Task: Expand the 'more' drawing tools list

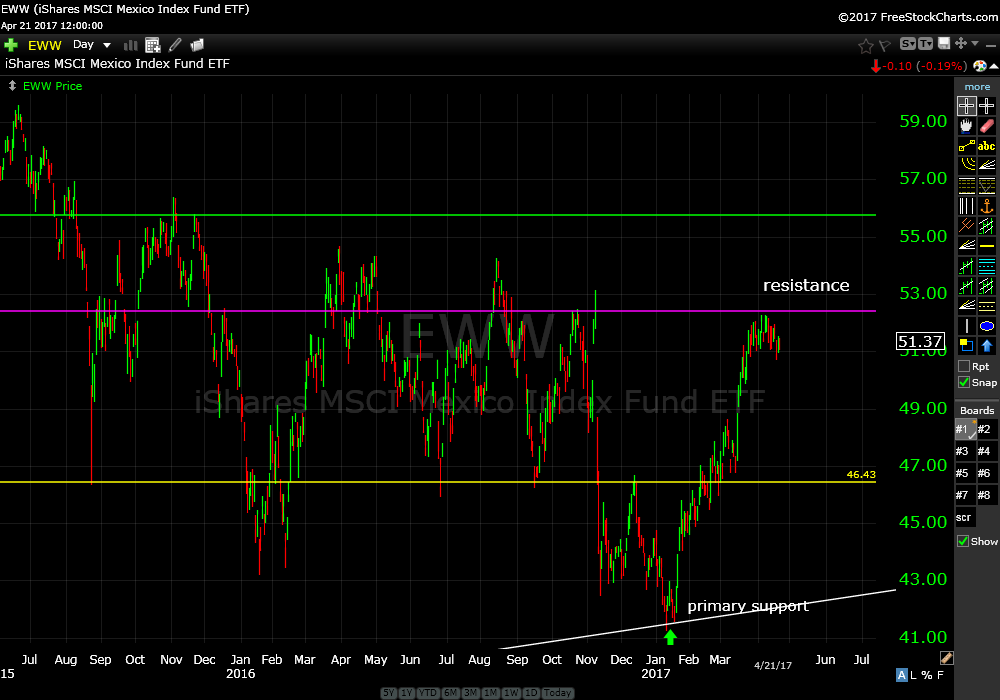Action: point(977,87)
